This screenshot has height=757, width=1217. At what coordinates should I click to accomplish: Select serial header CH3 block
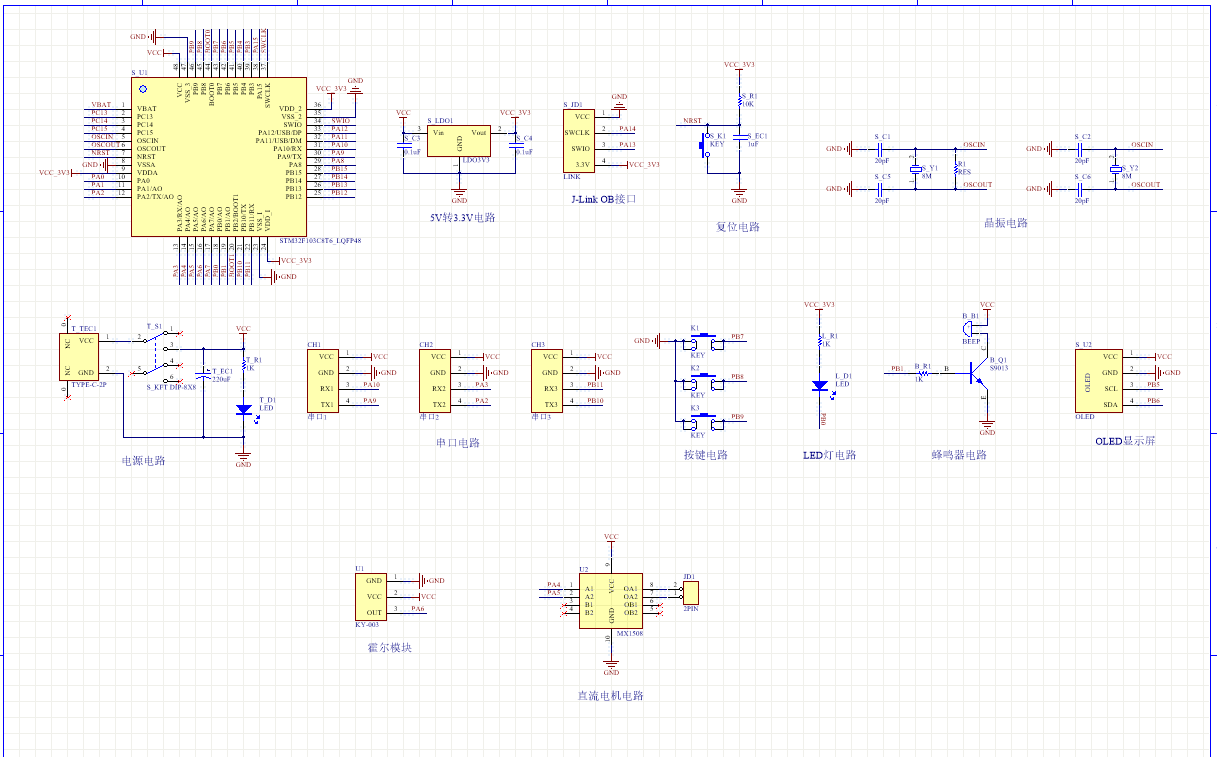click(x=547, y=380)
